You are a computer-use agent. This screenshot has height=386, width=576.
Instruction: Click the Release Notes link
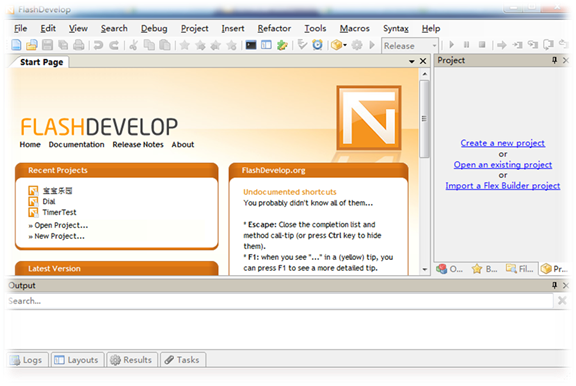[x=138, y=145]
